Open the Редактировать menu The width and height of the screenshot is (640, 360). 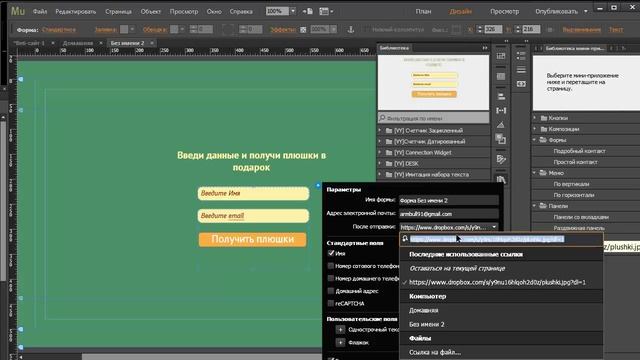click(x=76, y=11)
